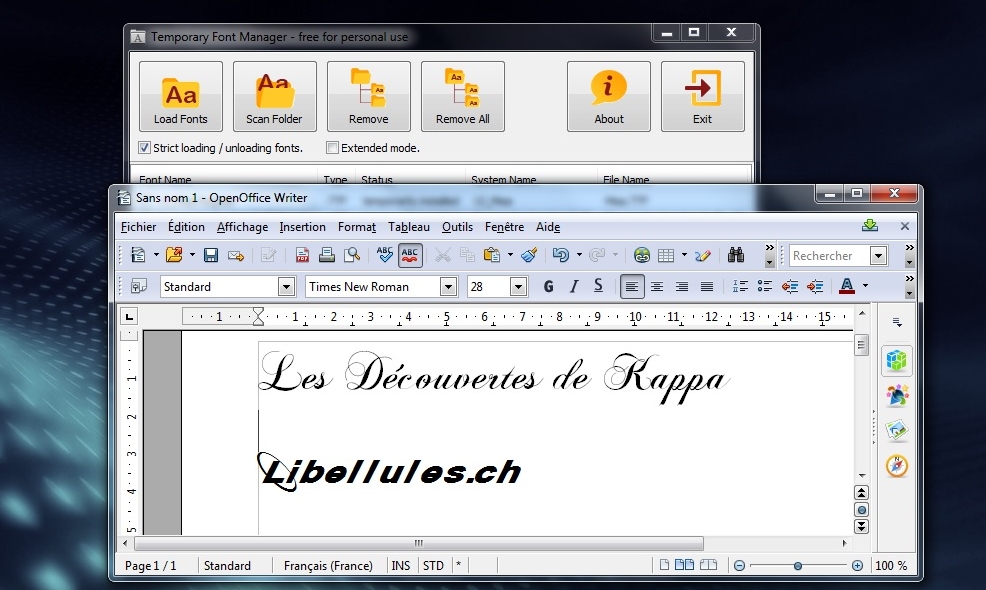Click the Hyperlink globe icon

pyautogui.click(x=641, y=255)
